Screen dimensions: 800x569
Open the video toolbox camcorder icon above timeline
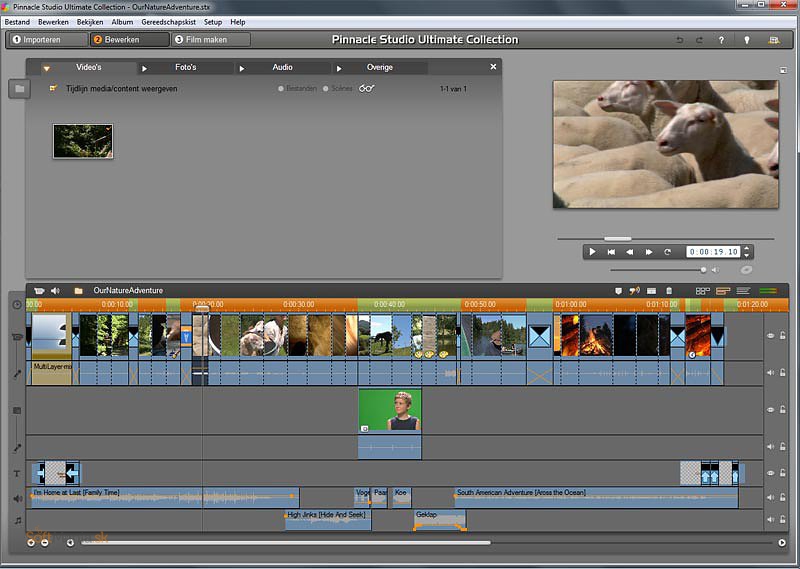pos(39,291)
